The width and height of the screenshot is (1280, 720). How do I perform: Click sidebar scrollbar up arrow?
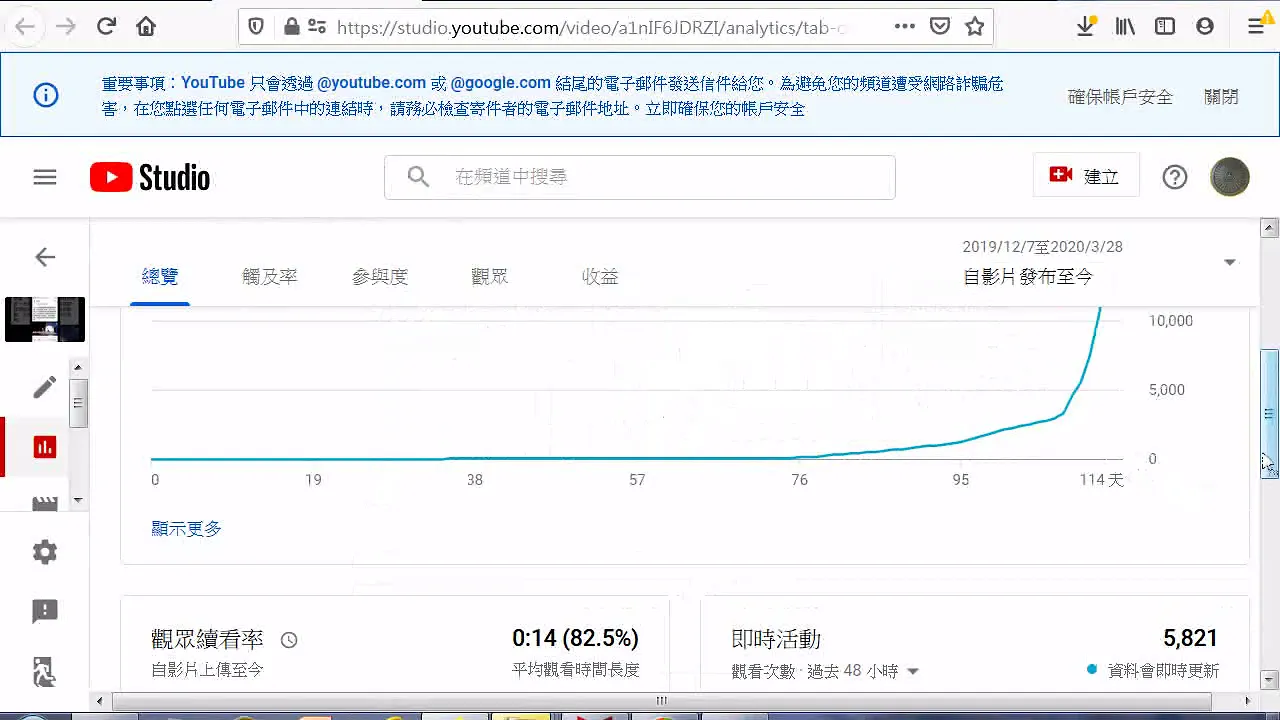[x=78, y=368]
